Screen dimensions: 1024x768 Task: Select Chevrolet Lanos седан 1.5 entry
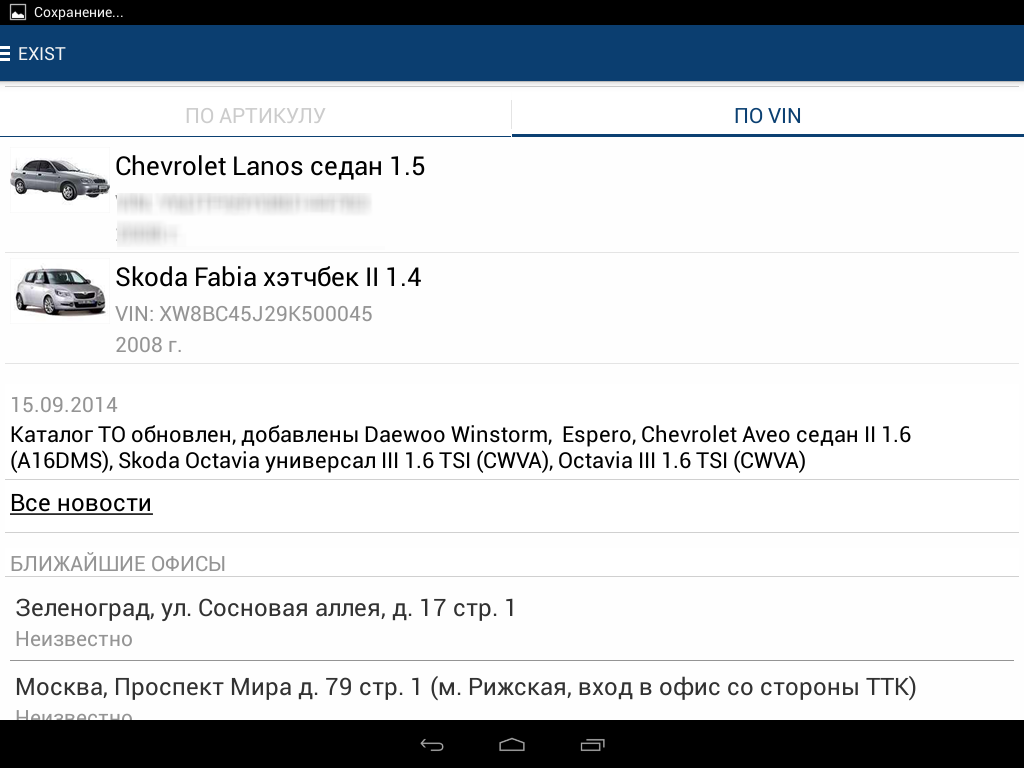270,167
